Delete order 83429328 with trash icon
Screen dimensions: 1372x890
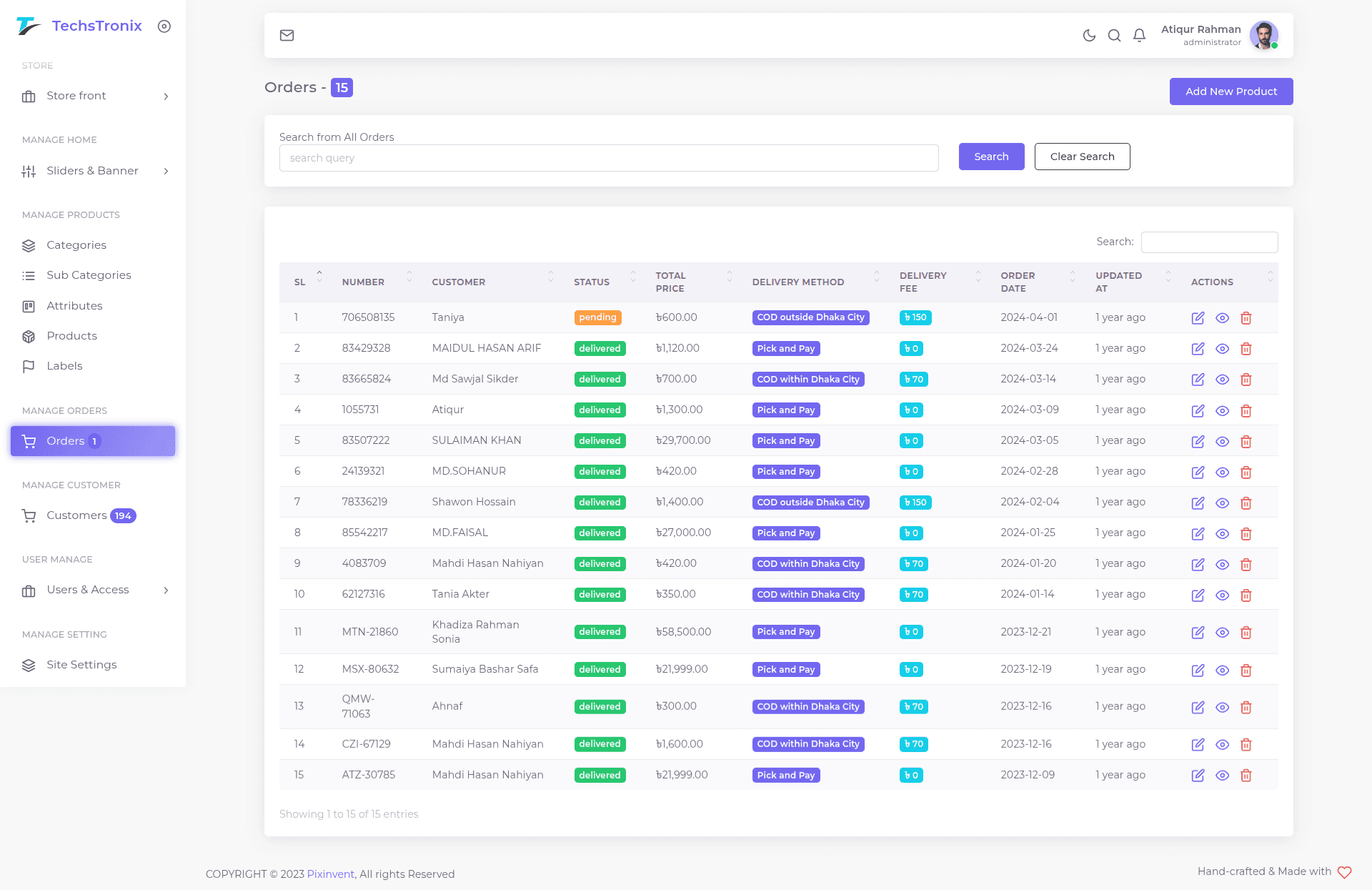click(x=1246, y=349)
